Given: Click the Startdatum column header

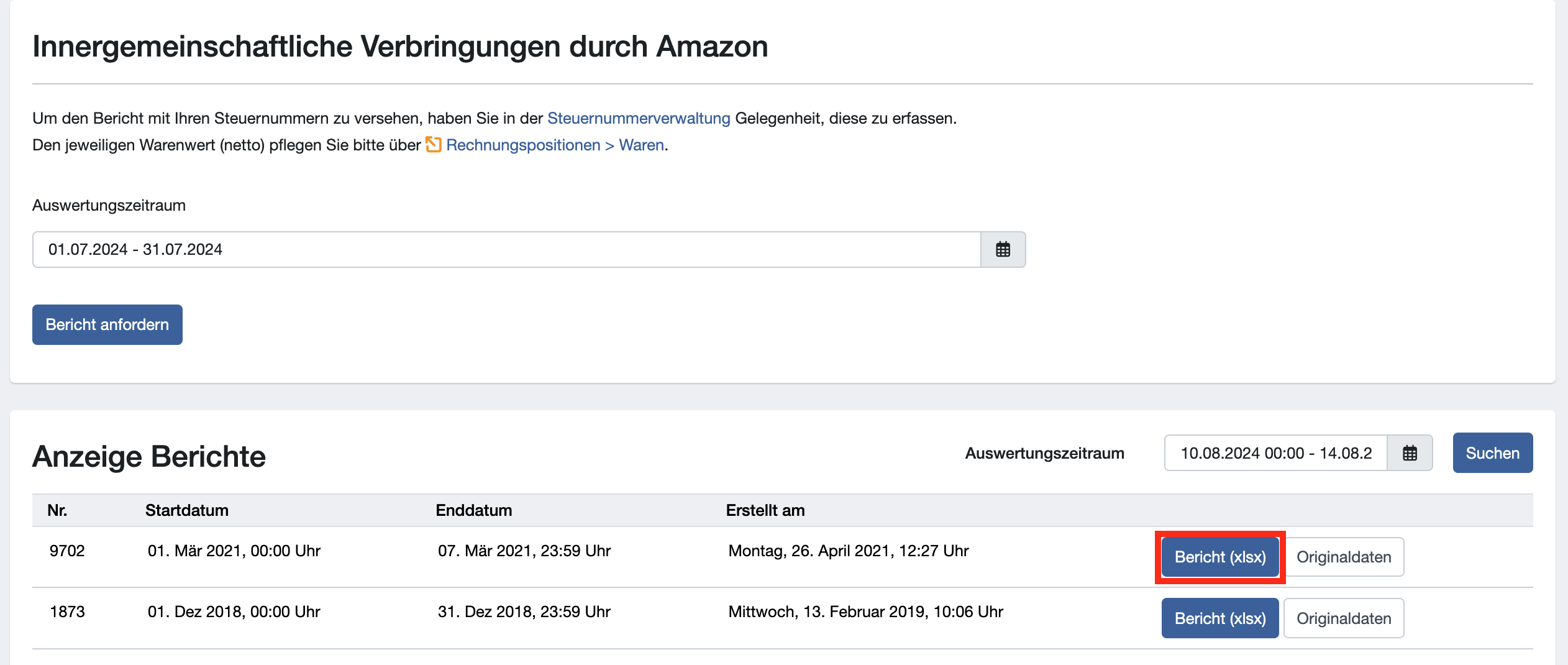Looking at the screenshot, I should [x=187, y=510].
